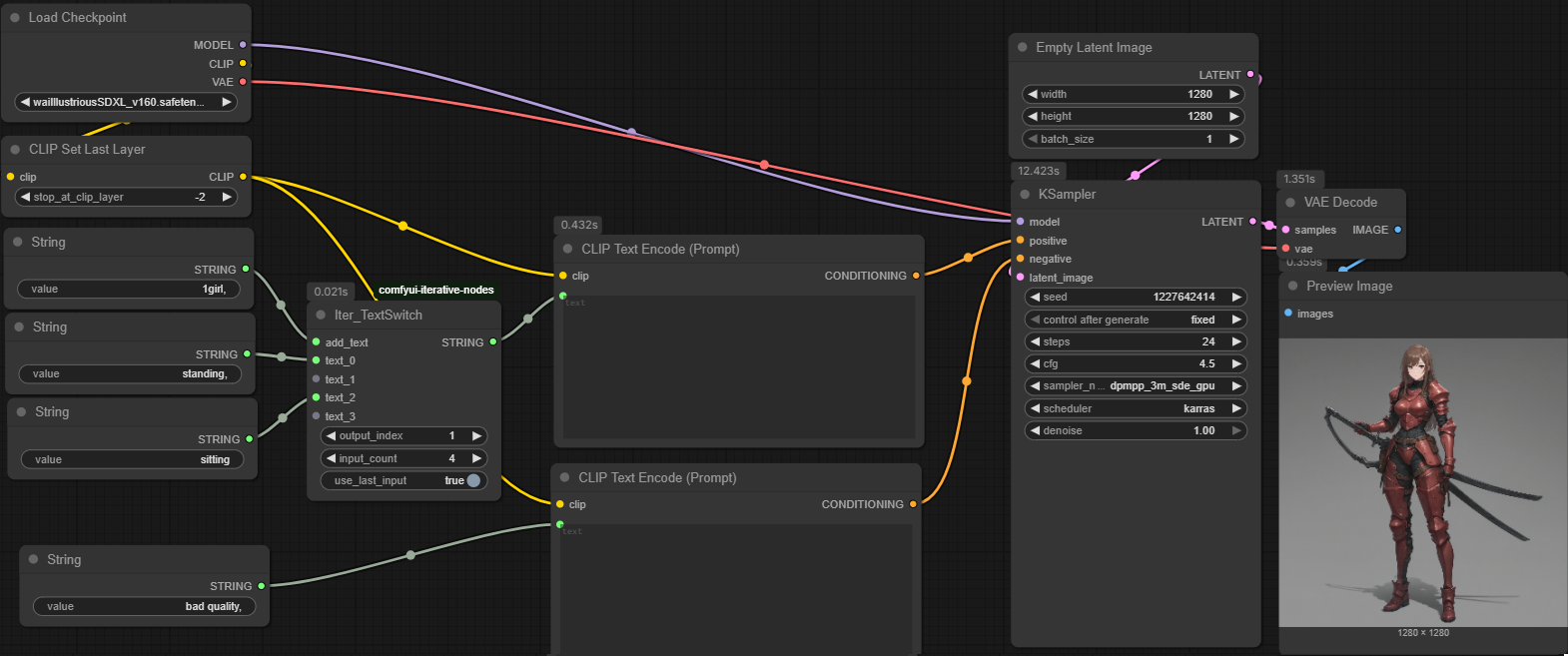
Task: Click the images input socket on Preview Image
Action: pyautogui.click(x=1288, y=314)
